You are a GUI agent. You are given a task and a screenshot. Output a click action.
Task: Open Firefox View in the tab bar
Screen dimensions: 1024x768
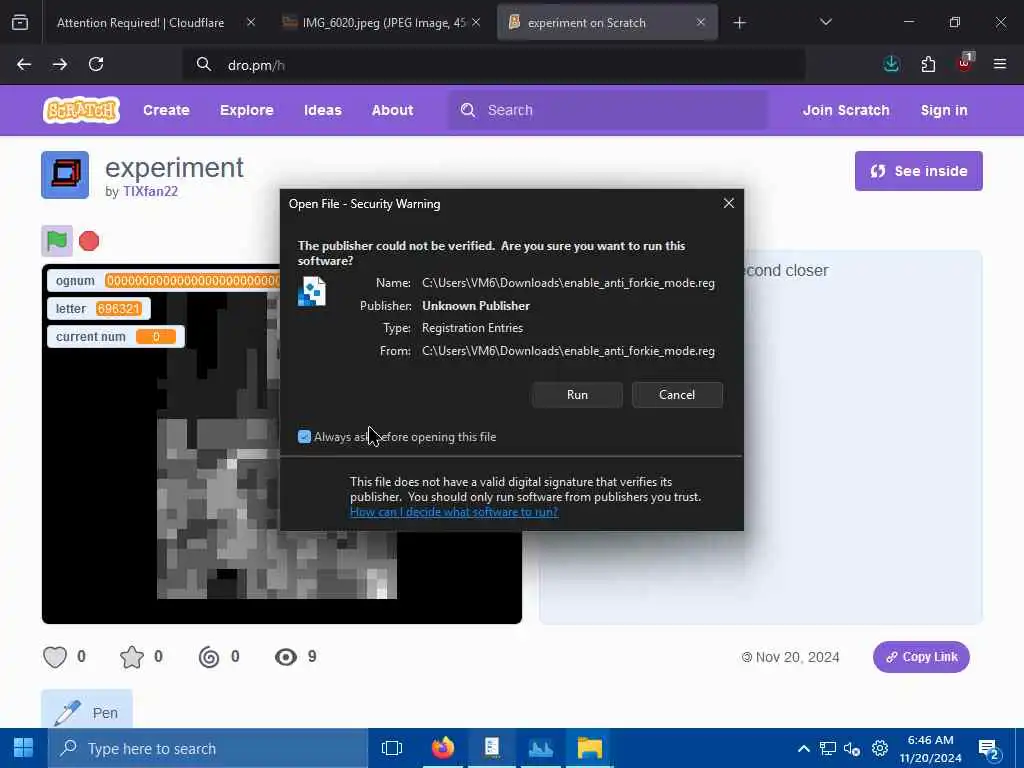tap(20, 22)
